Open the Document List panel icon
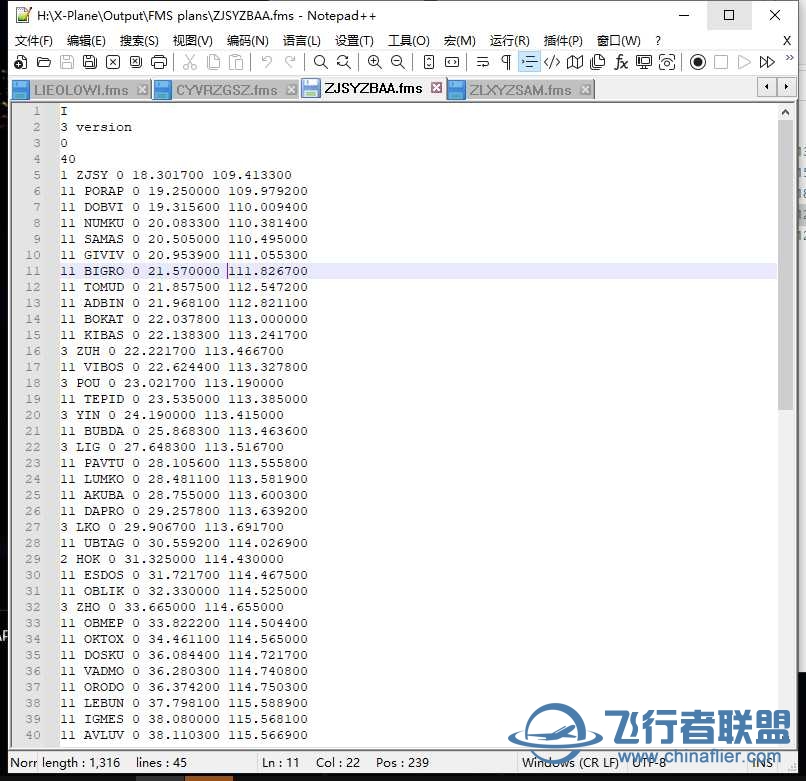 coord(598,62)
